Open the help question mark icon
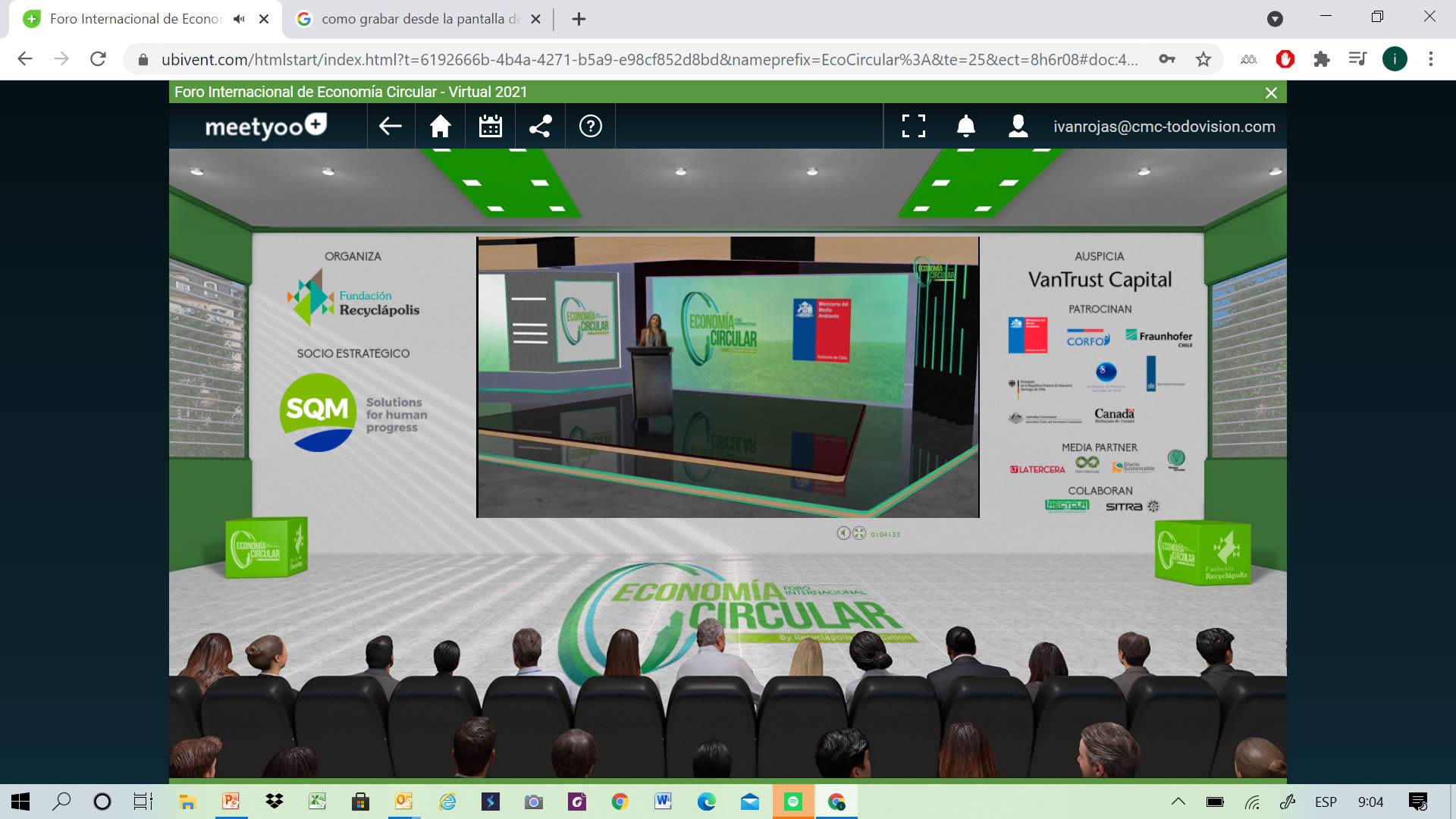Viewport: 1456px width, 819px height. pyautogui.click(x=591, y=127)
